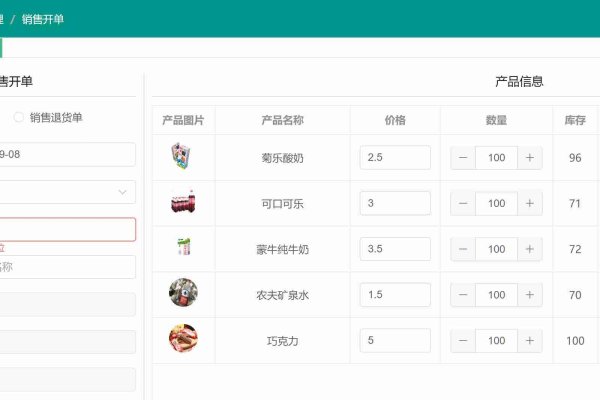
Task: Edit the price field showing 3
Action: point(395,203)
